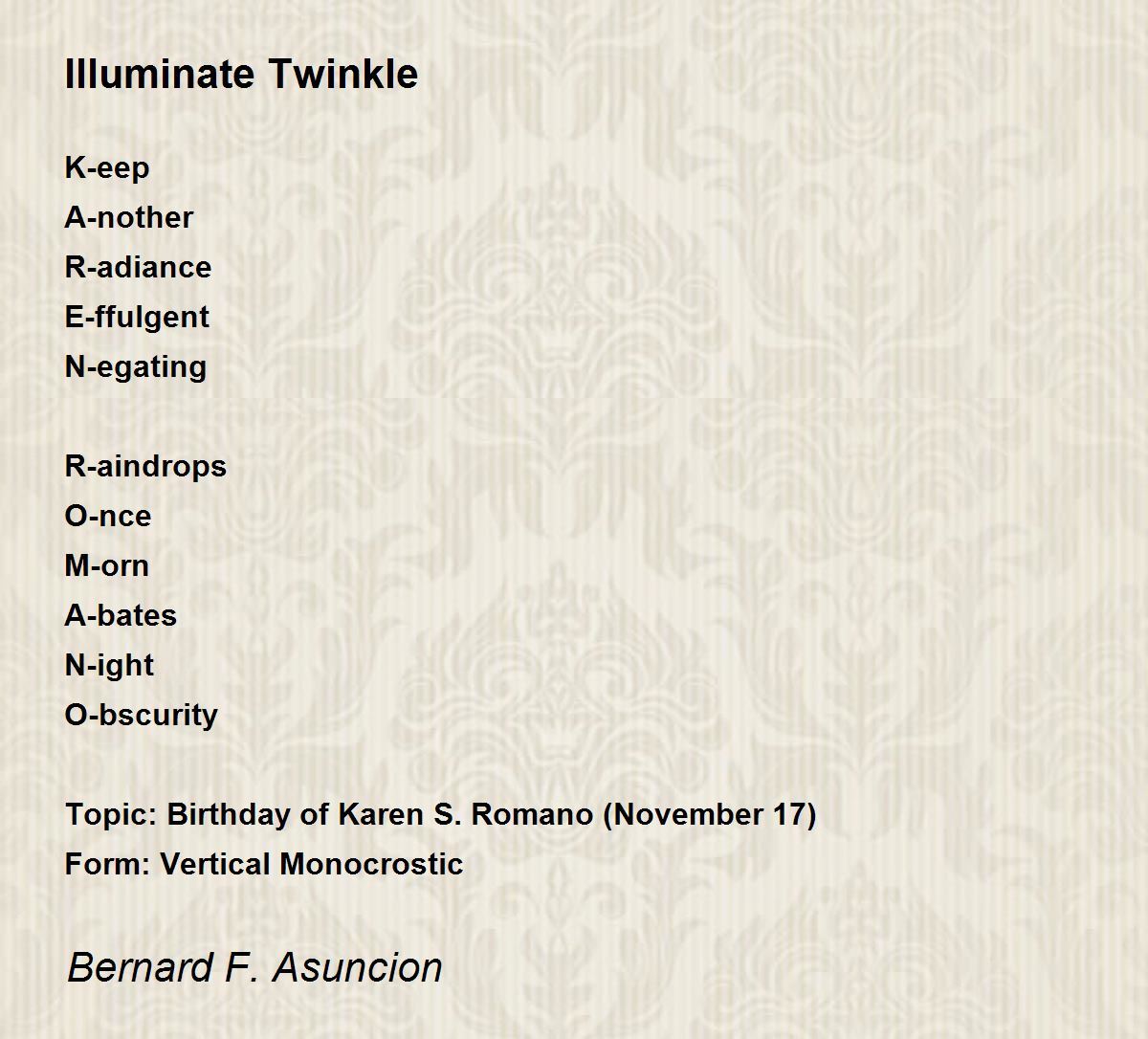The width and height of the screenshot is (1148, 1039).
Task: Open author name Bernard F. Asuncion
Action: (x=254, y=967)
